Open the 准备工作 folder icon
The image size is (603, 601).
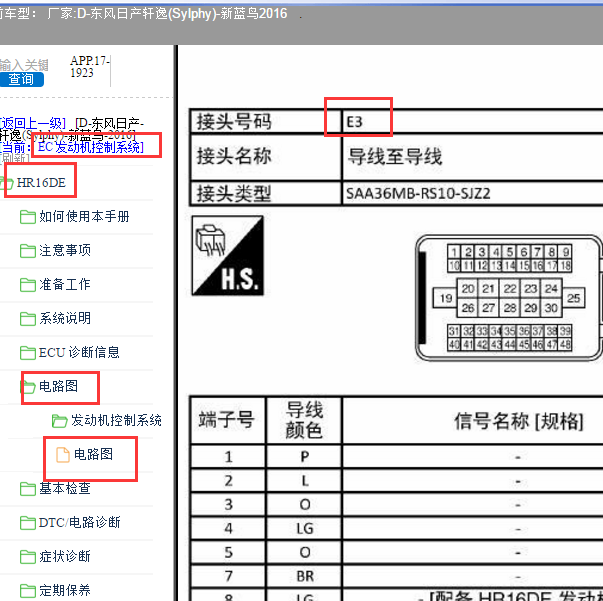pos(28,285)
